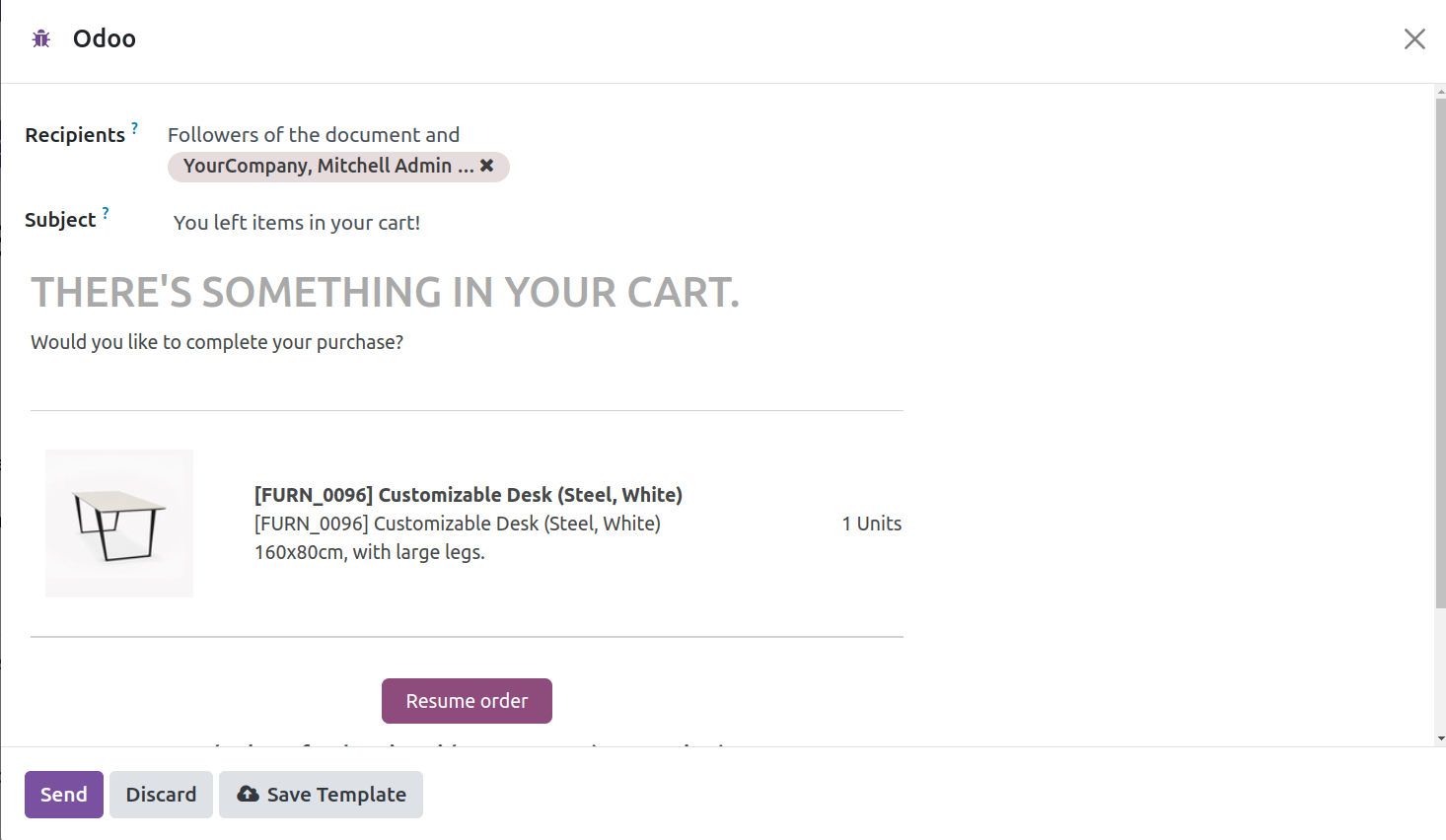Viewport: 1446px width, 840px height.
Task: Click the '1 Units' quantity text
Action: point(871,523)
